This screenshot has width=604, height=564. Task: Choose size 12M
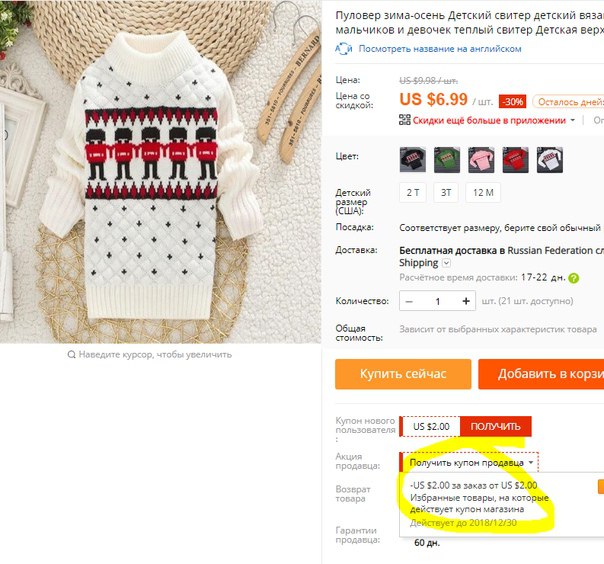point(483,193)
